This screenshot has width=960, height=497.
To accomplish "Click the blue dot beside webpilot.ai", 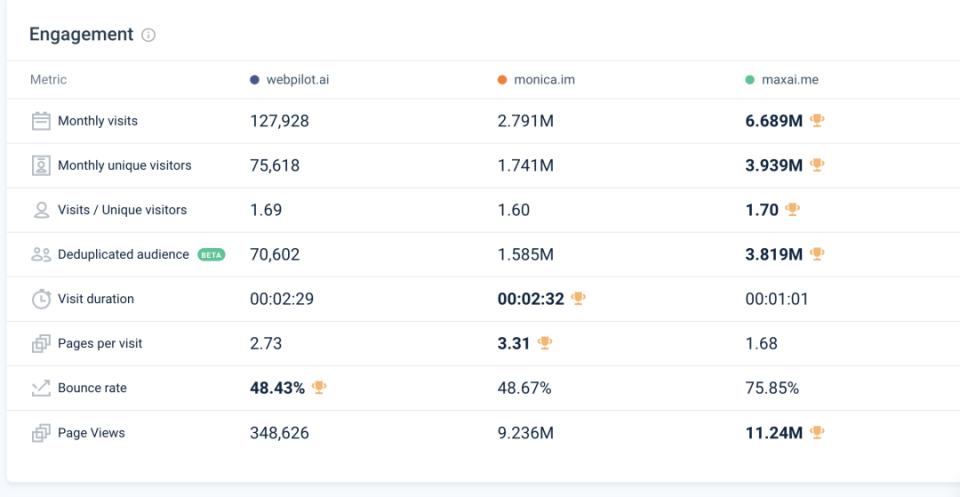I will coord(255,80).
